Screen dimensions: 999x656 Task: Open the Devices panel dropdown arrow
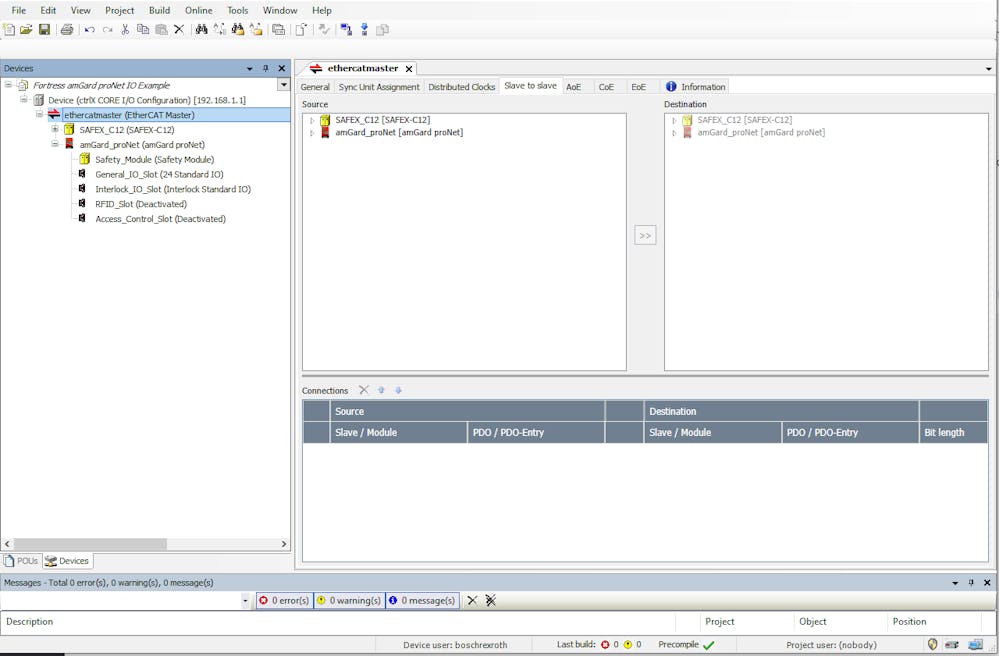(250, 68)
